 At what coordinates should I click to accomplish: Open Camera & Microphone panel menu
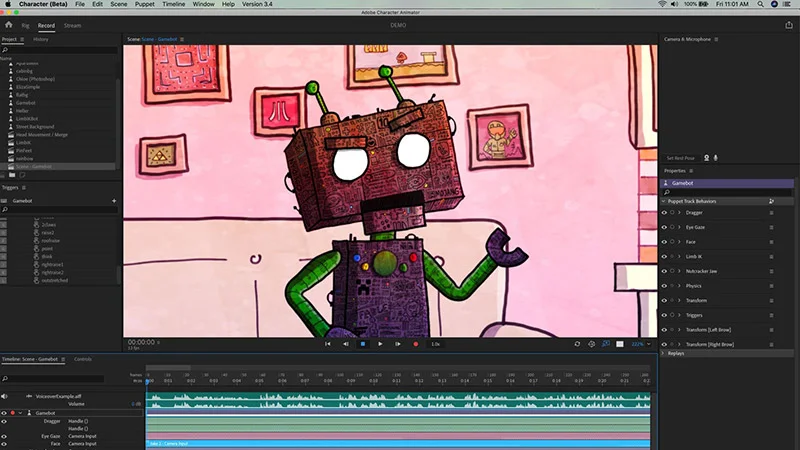pyautogui.click(x=716, y=39)
